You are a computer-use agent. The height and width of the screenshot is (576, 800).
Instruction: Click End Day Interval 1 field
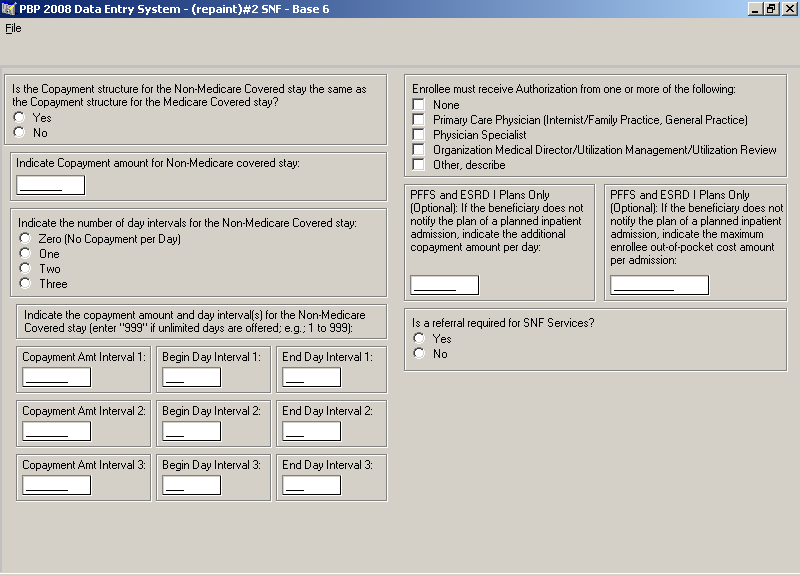pos(312,378)
